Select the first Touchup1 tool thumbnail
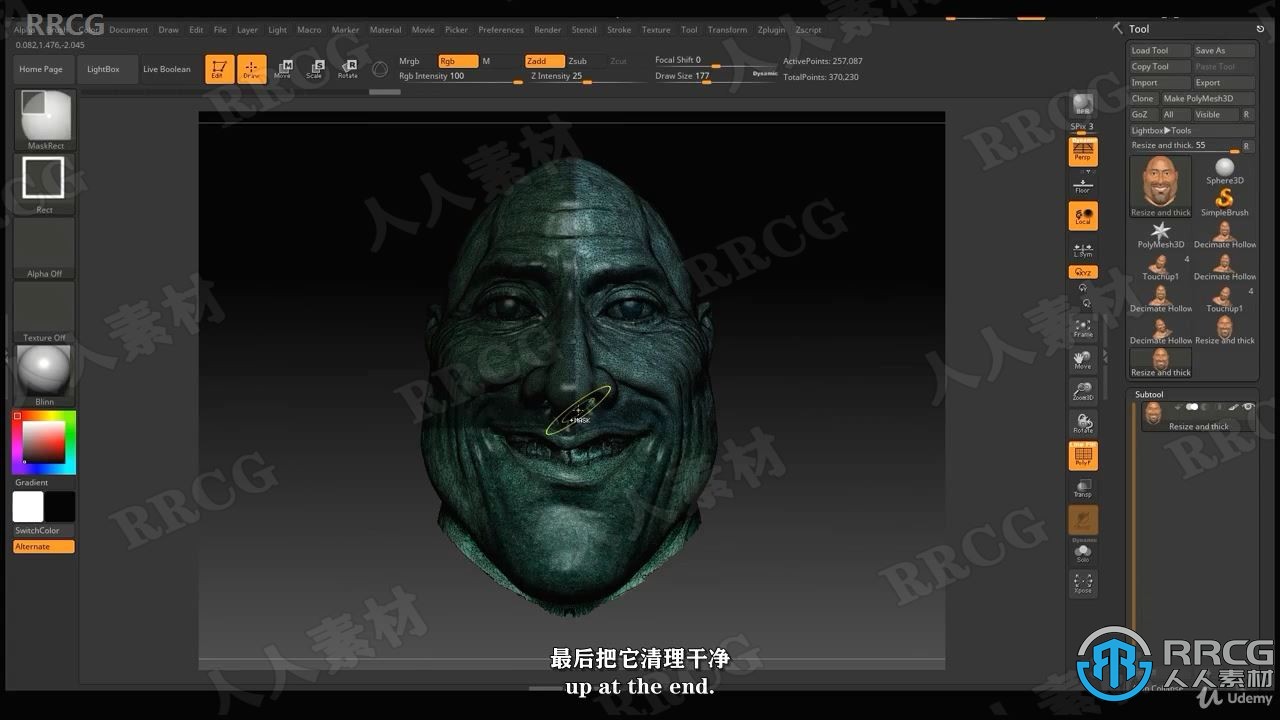This screenshot has height=720, width=1280. (x=1160, y=267)
